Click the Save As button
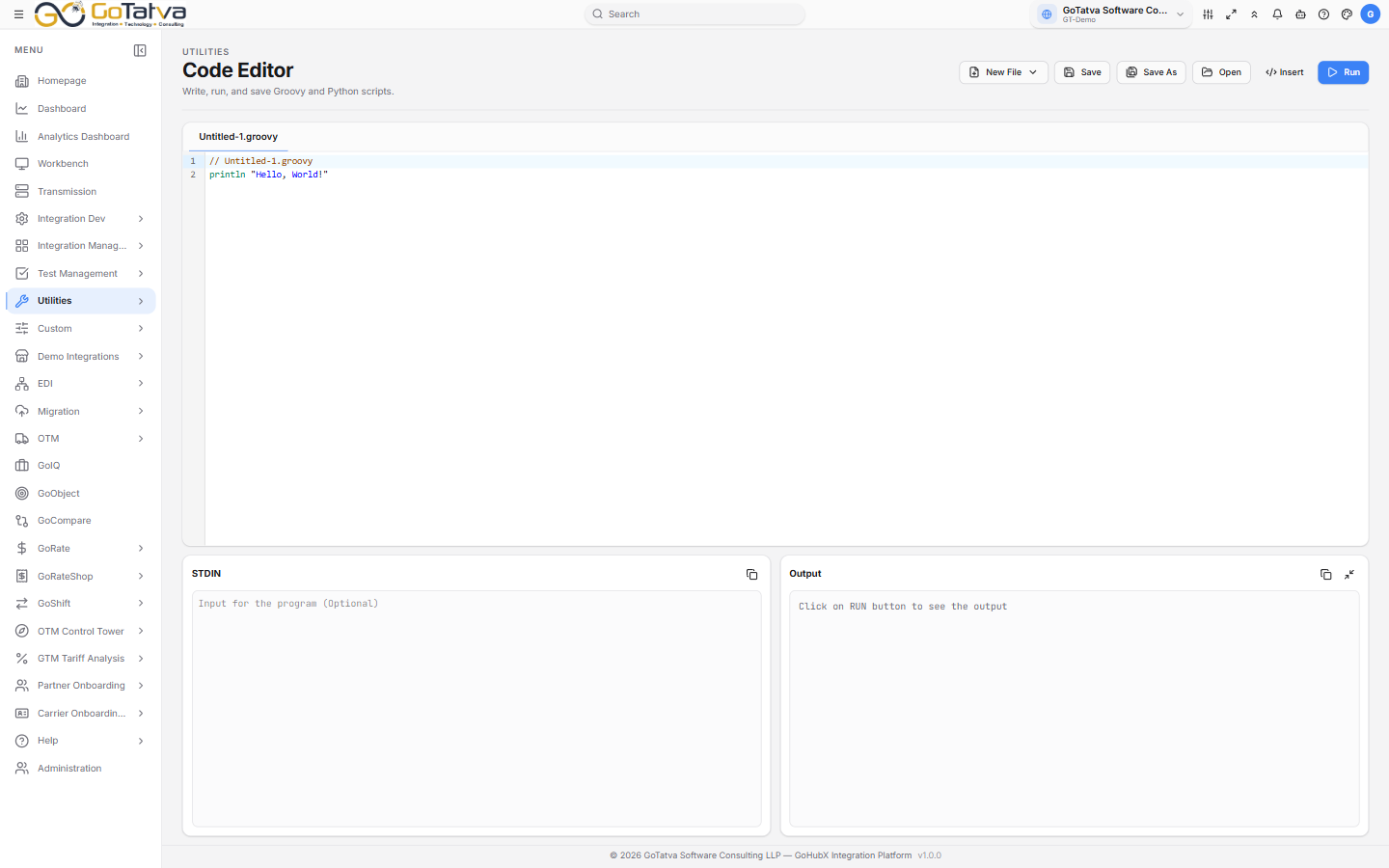This screenshot has width=1389, height=868. click(1151, 72)
